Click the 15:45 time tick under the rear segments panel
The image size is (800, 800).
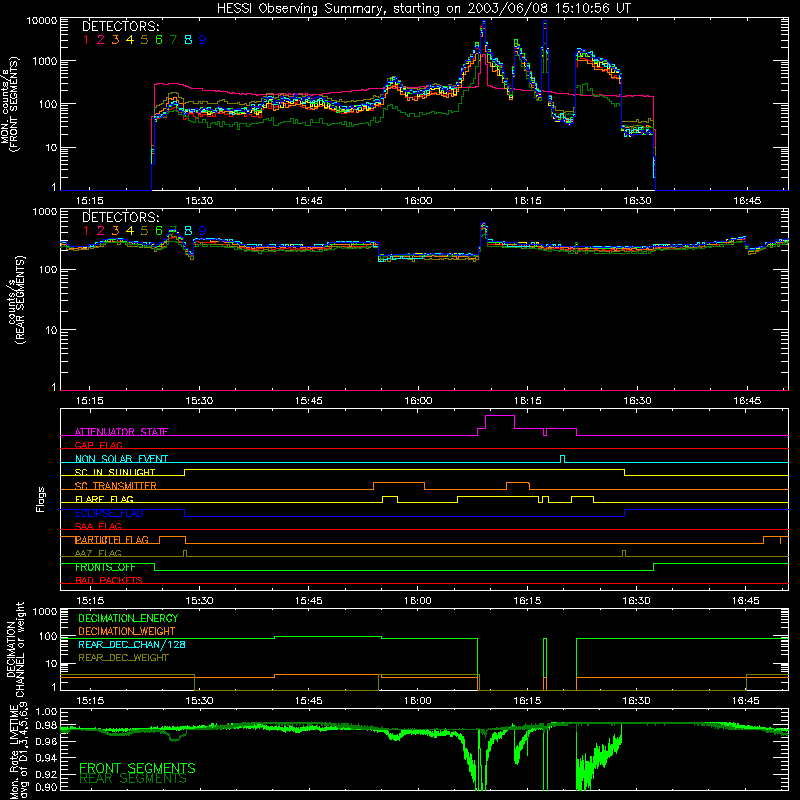tap(308, 401)
